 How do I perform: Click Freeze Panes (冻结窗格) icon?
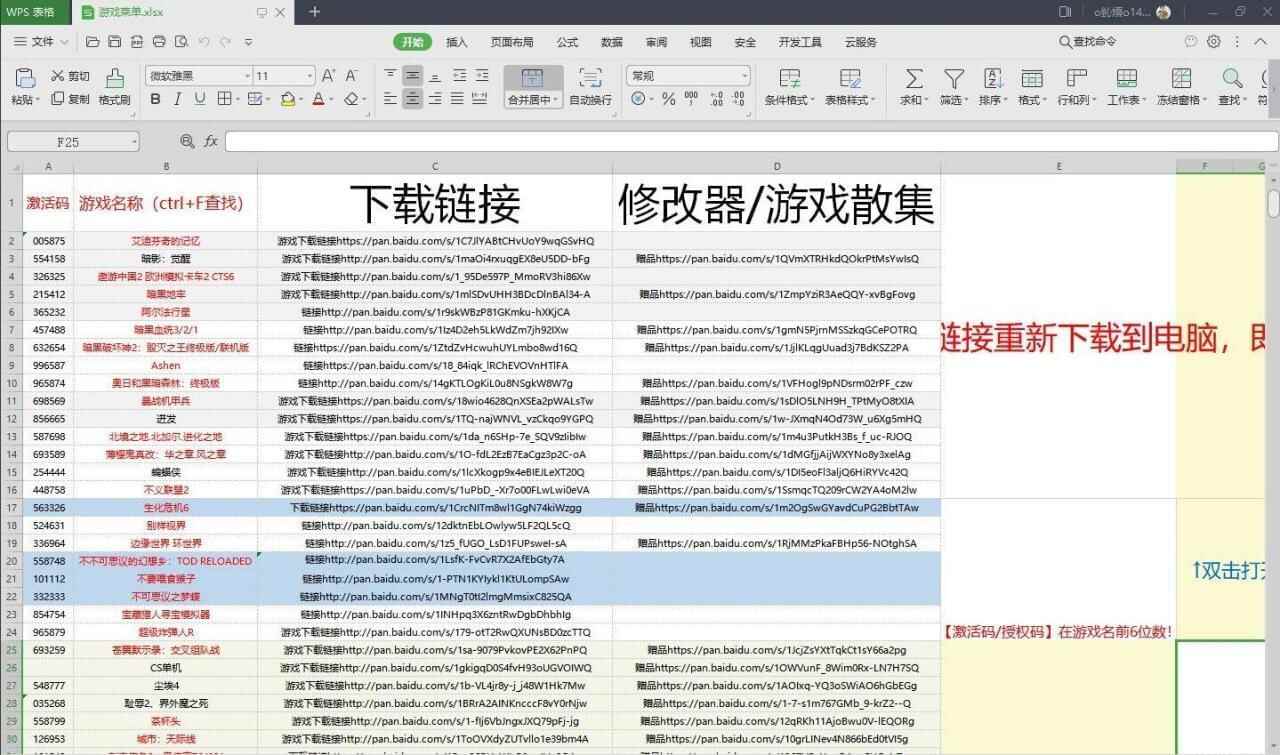coord(1181,79)
